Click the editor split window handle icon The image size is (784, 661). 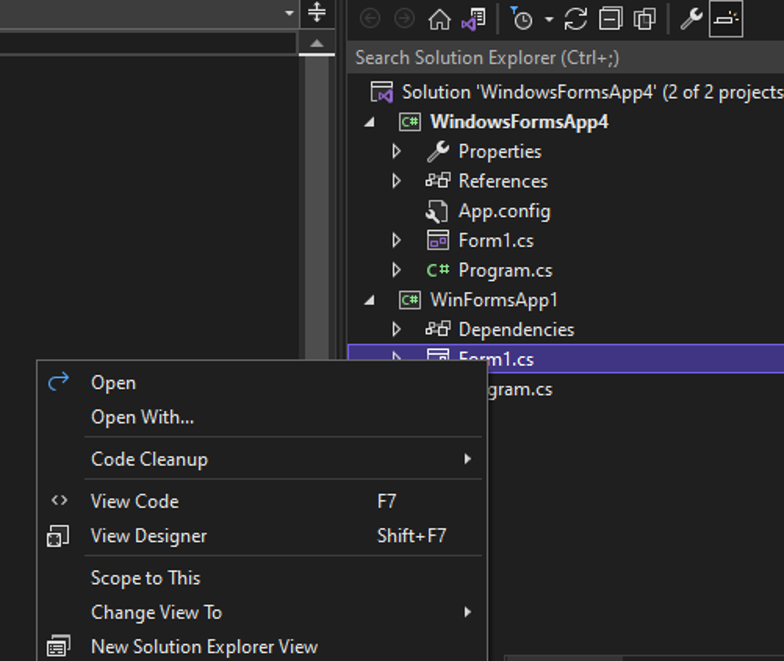(317, 12)
